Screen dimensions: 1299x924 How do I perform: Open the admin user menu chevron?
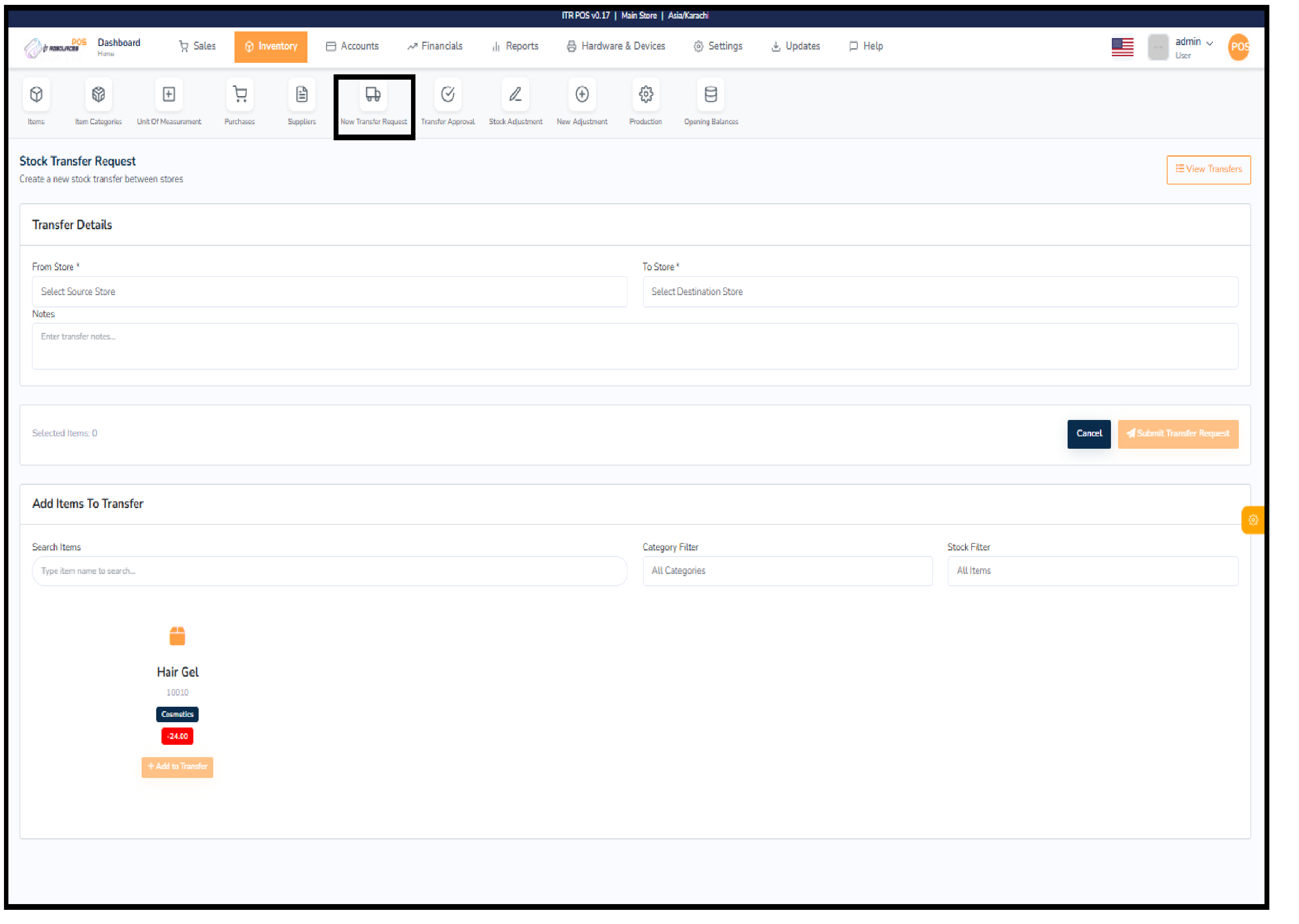click(x=1210, y=42)
